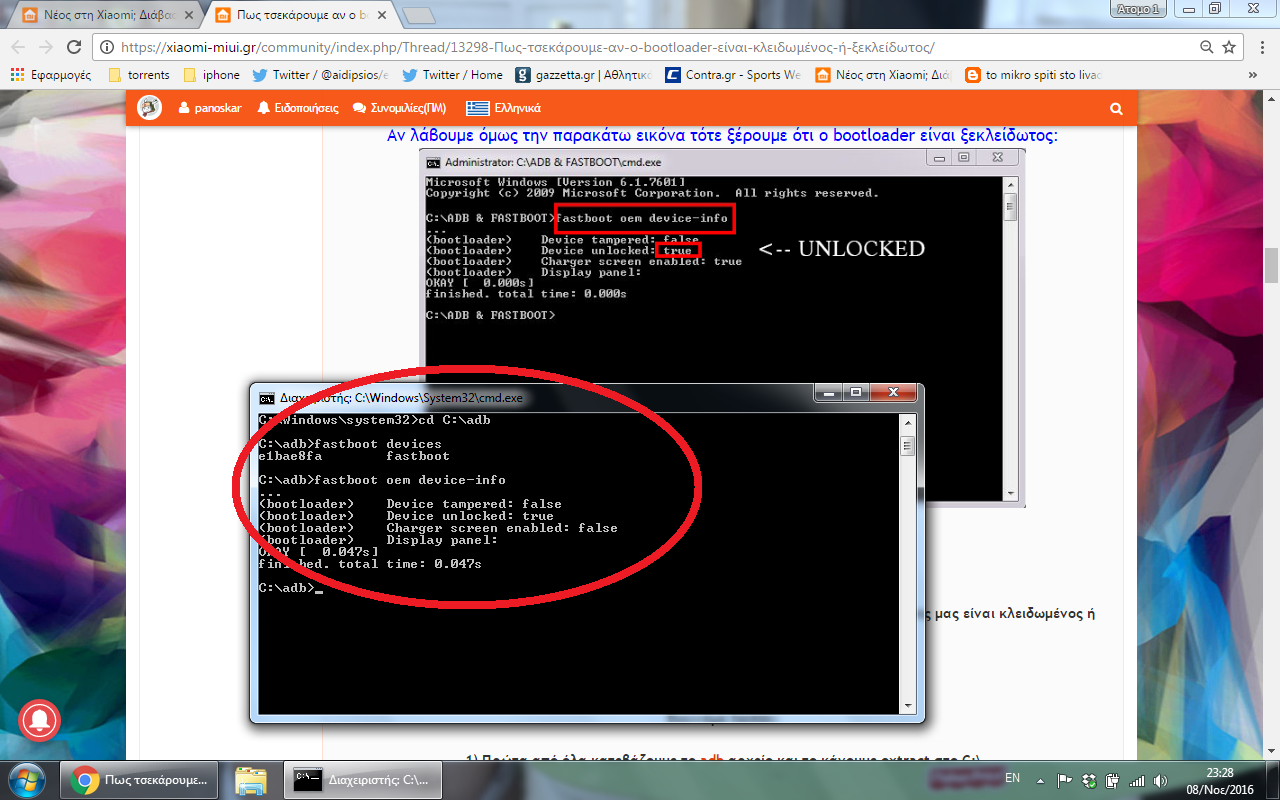Screen dimensions: 1280x800
Task: Open the gazzetta.gr bookmark
Action: (x=583, y=75)
